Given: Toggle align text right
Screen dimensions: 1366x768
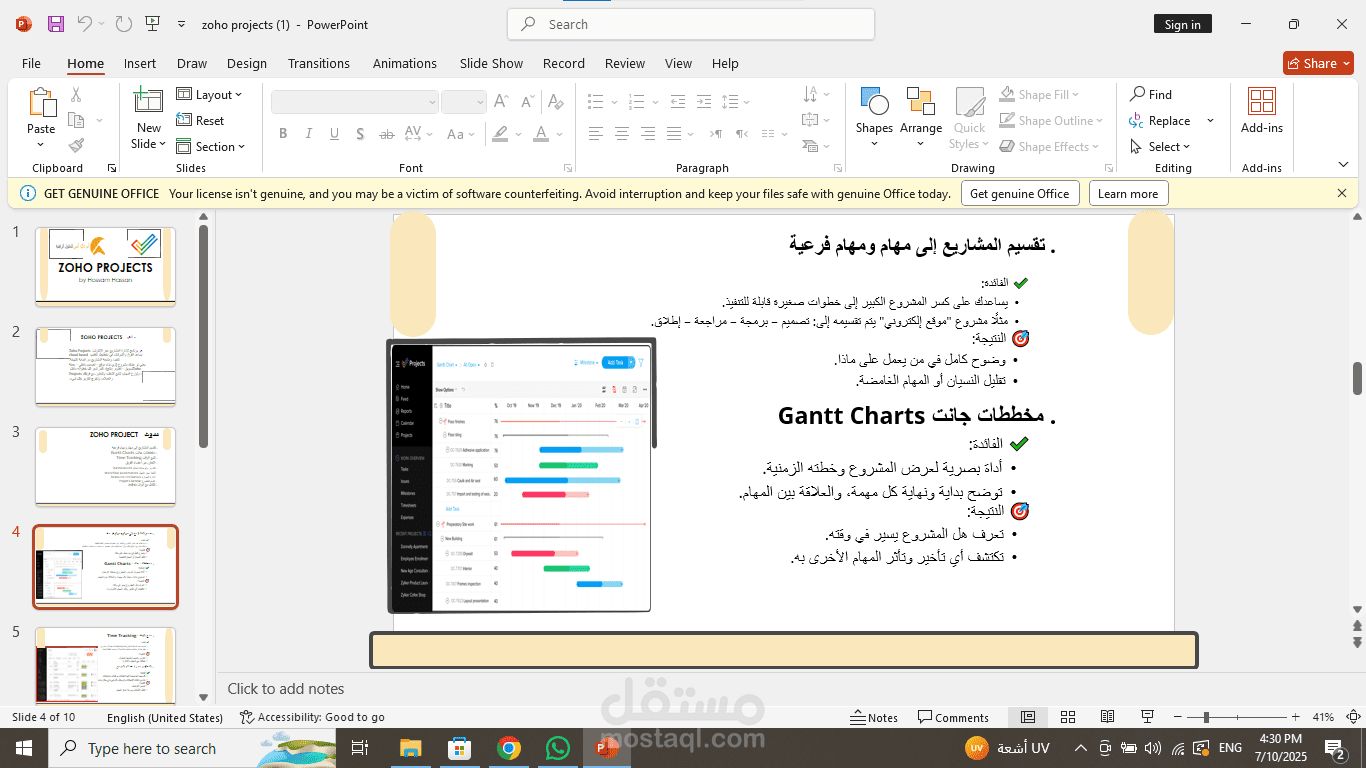Looking at the screenshot, I should pyautogui.click(x=648, y=134).
